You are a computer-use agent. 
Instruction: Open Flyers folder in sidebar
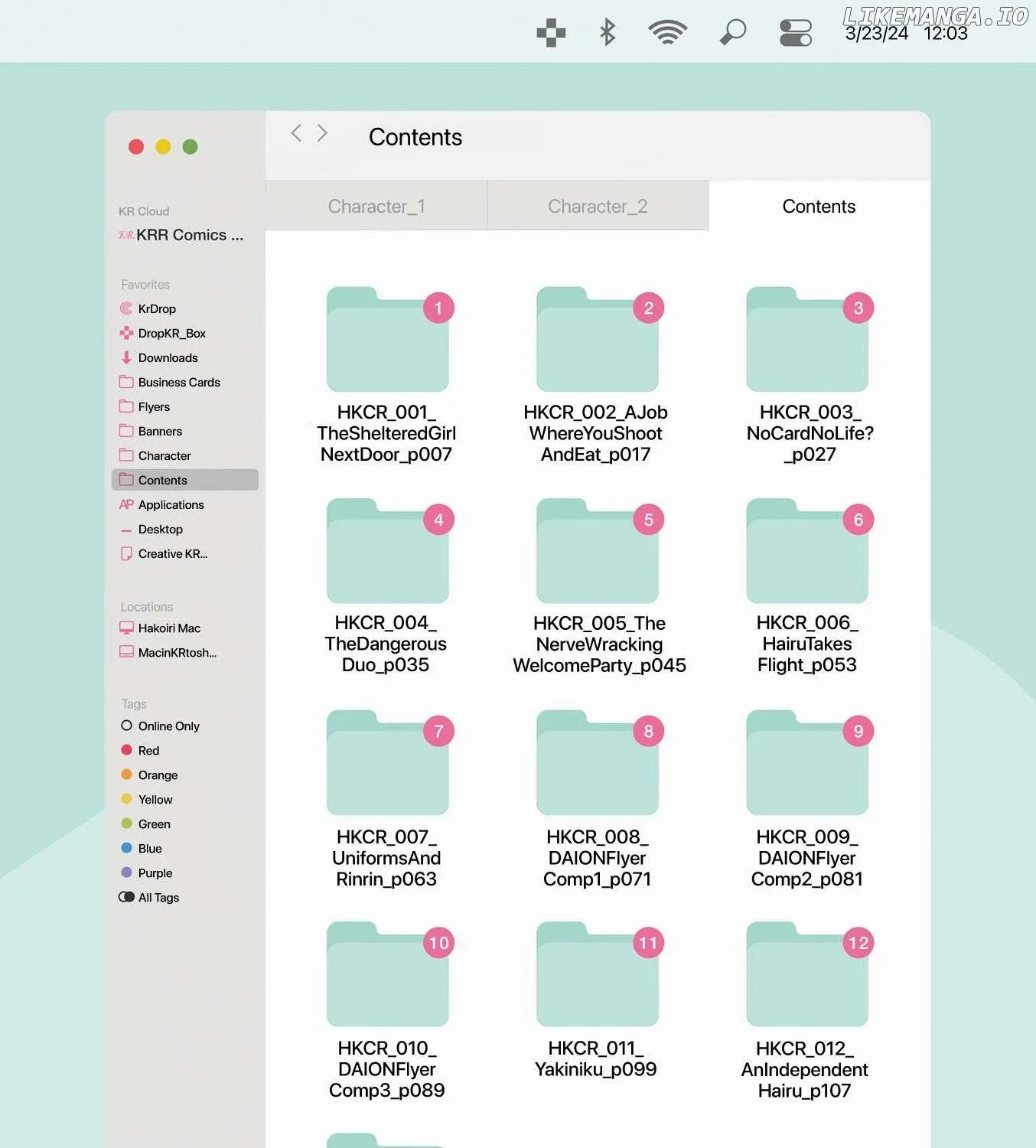184,406
